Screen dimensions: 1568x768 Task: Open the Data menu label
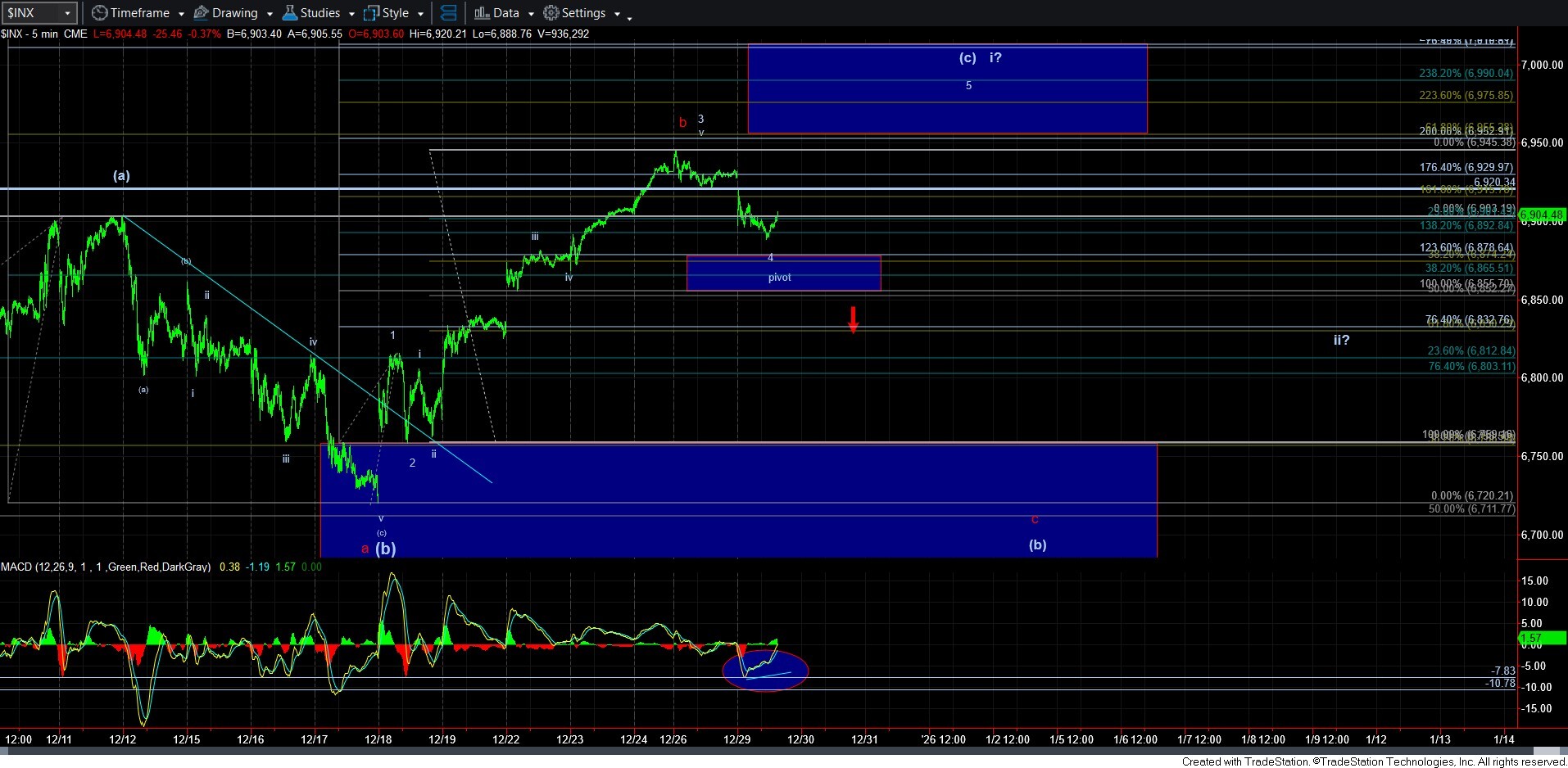505,13
